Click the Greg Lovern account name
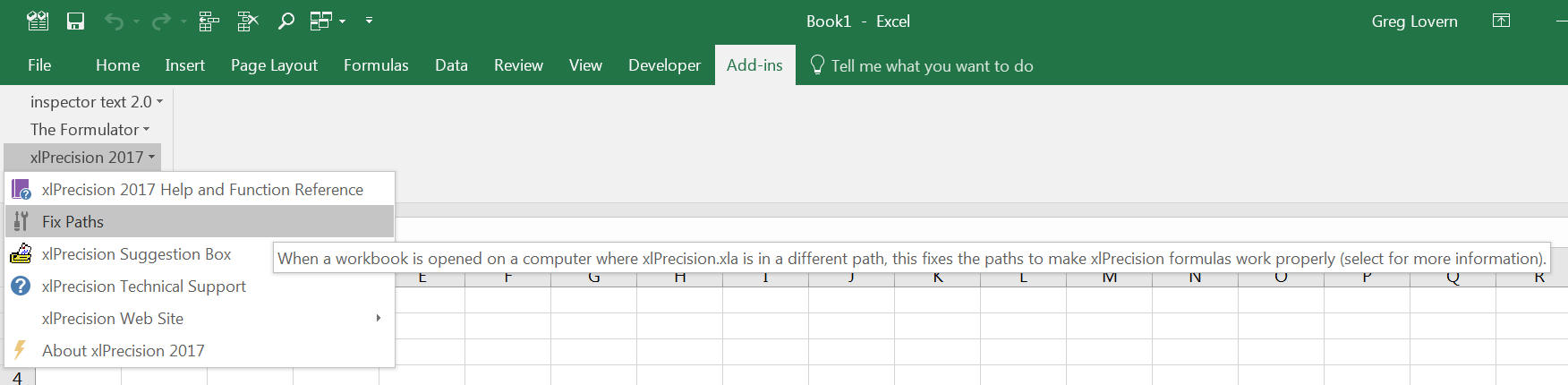The width and height of the screenshot is (1568, 385). tap(1414, 21)
